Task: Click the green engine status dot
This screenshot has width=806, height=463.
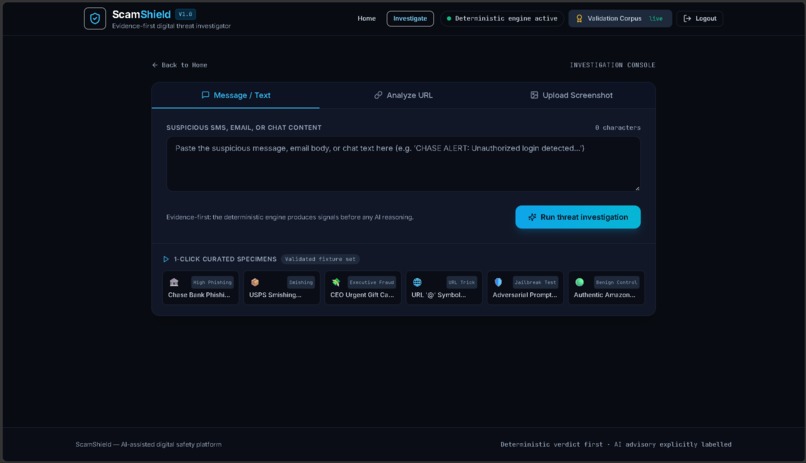Action: [449, 18]
